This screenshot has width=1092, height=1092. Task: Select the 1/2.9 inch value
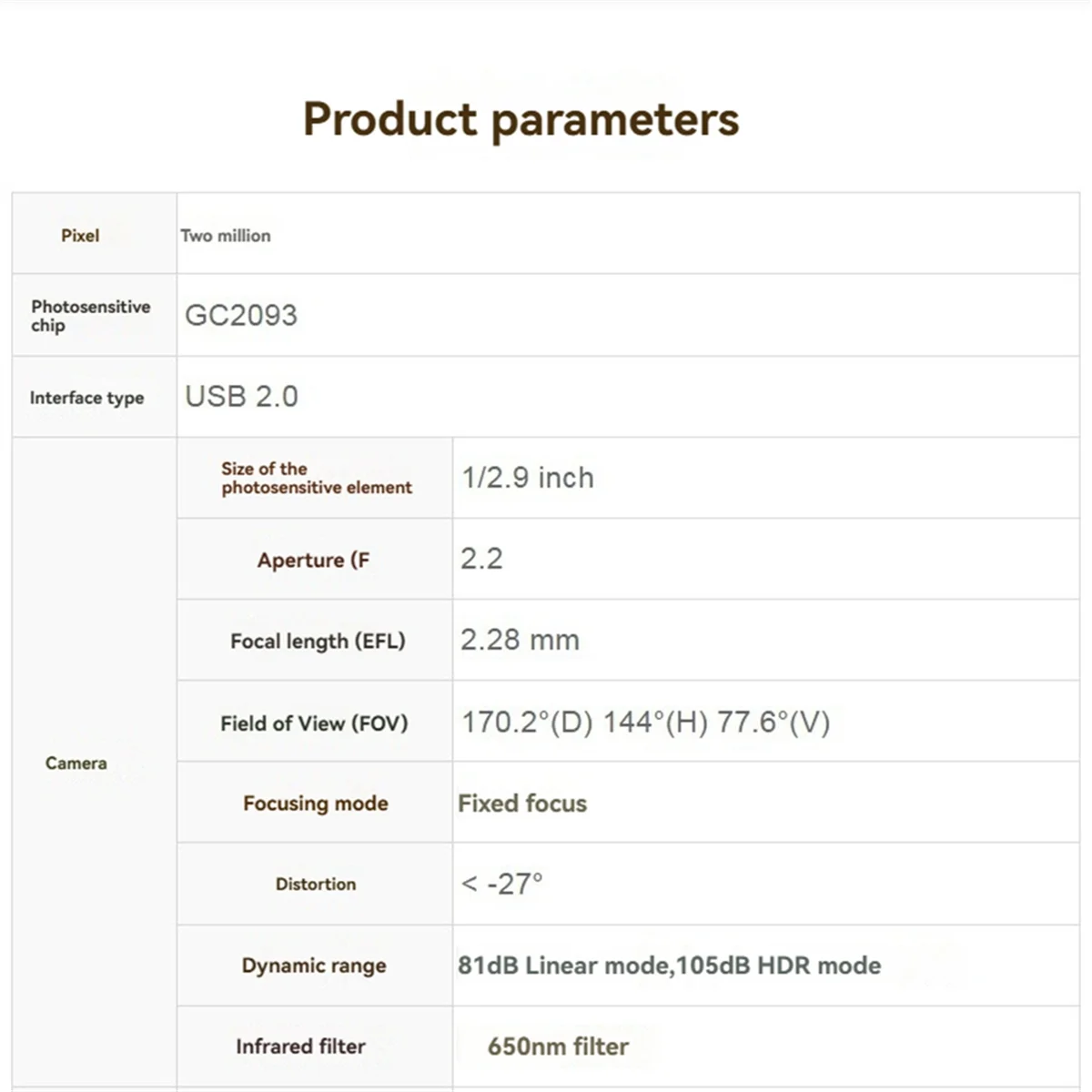528,478
